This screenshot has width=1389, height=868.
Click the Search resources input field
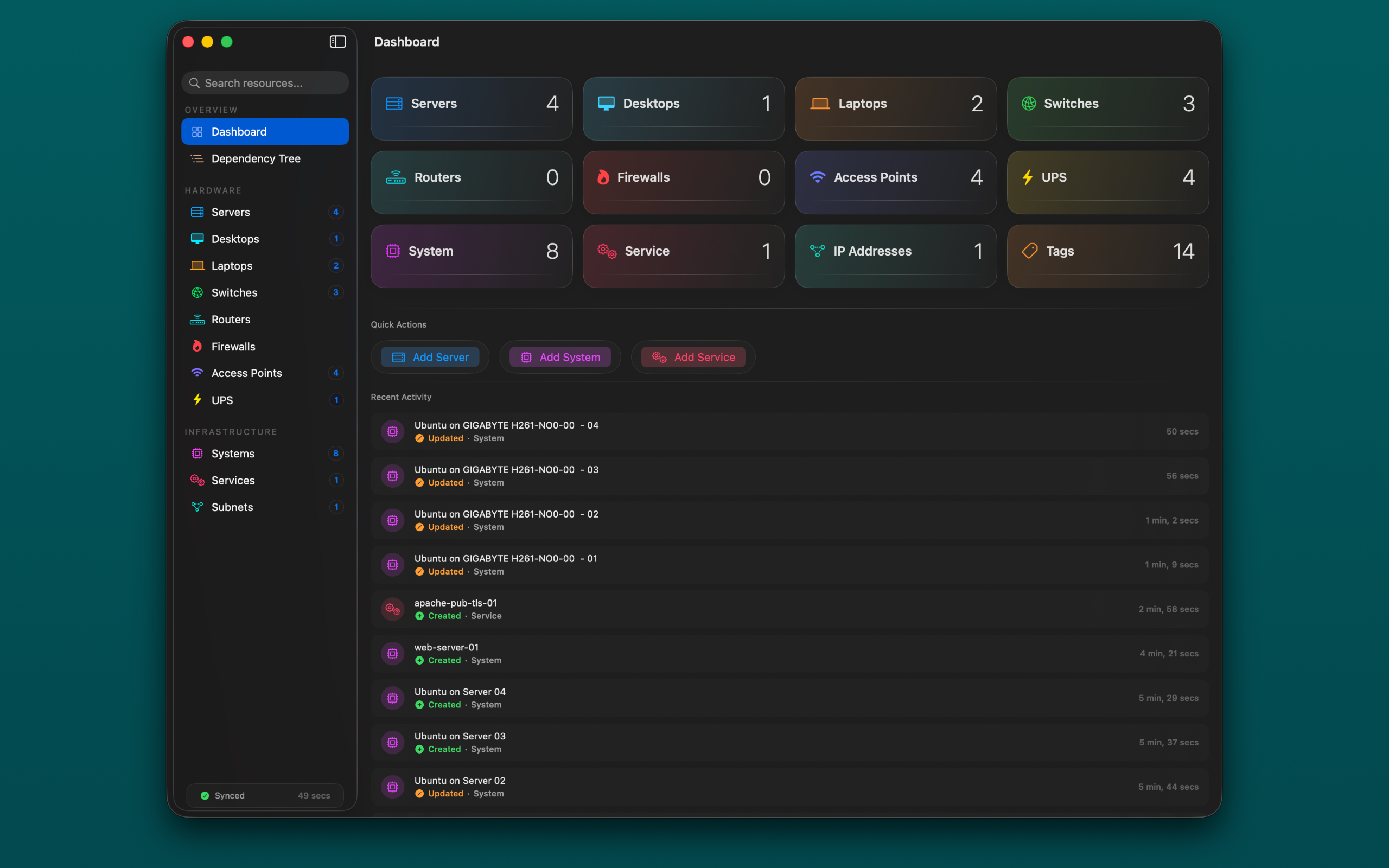(265, 82)
